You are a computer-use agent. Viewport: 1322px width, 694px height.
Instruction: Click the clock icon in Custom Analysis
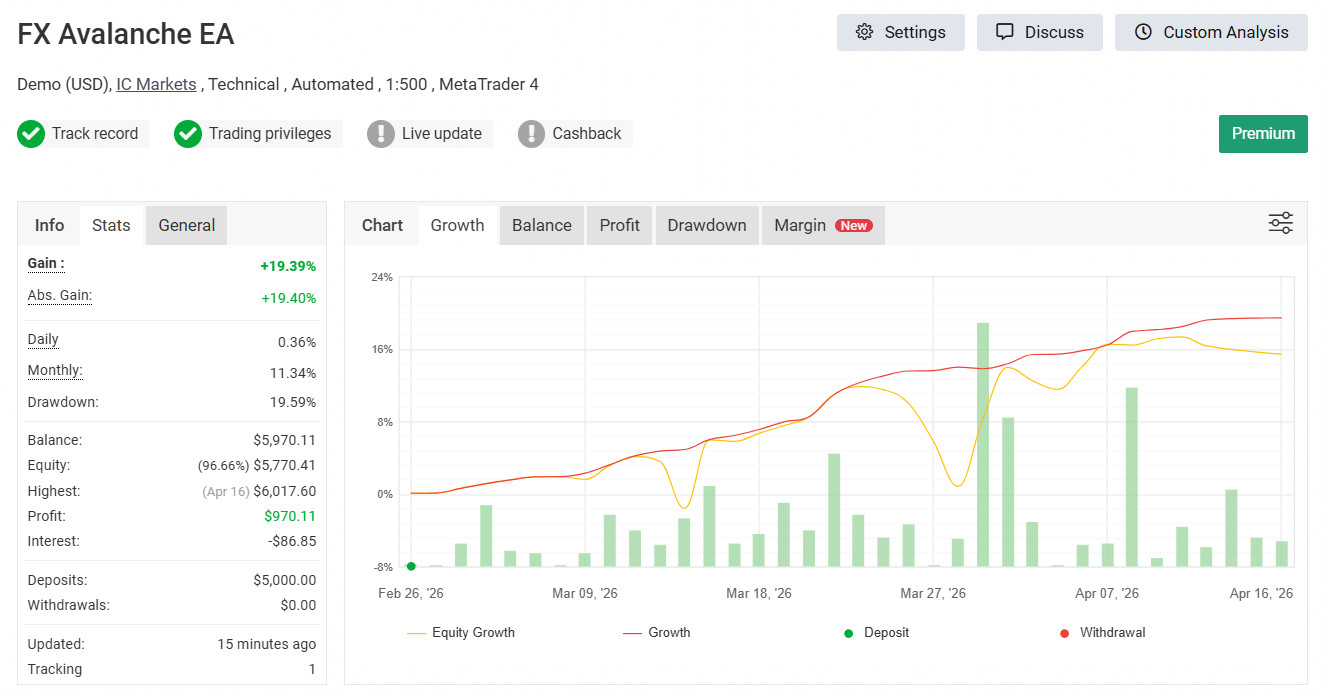click(1144, 32)
